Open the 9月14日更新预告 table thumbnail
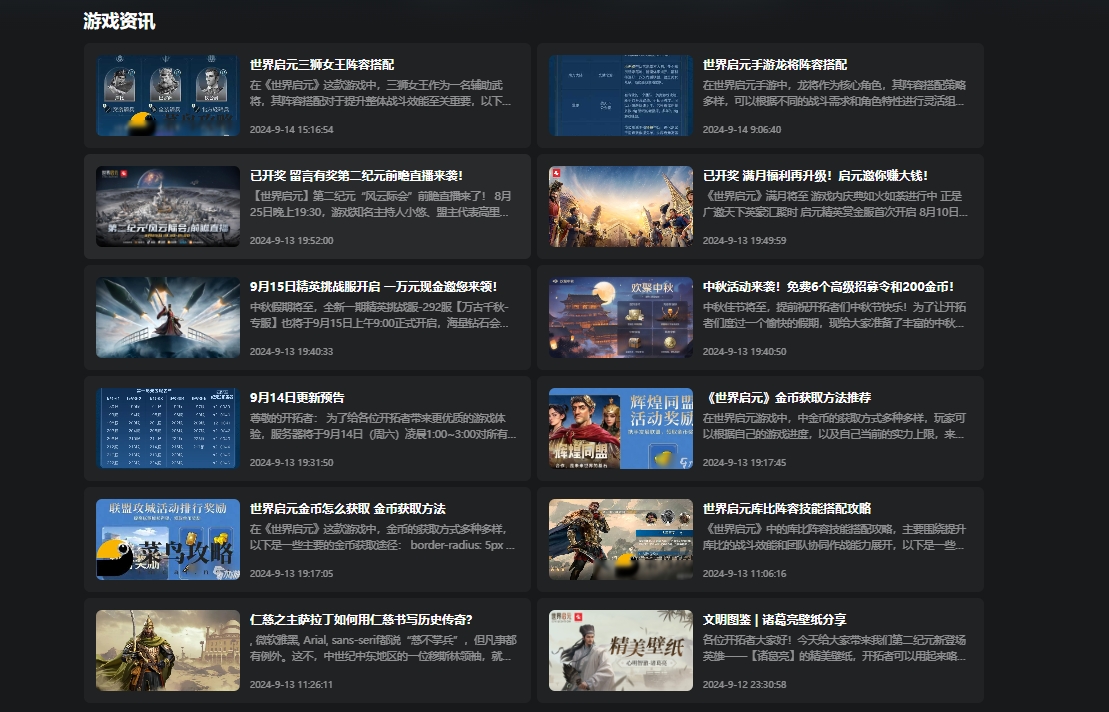This screenshot has height=712, width=1109. (167, 429)
